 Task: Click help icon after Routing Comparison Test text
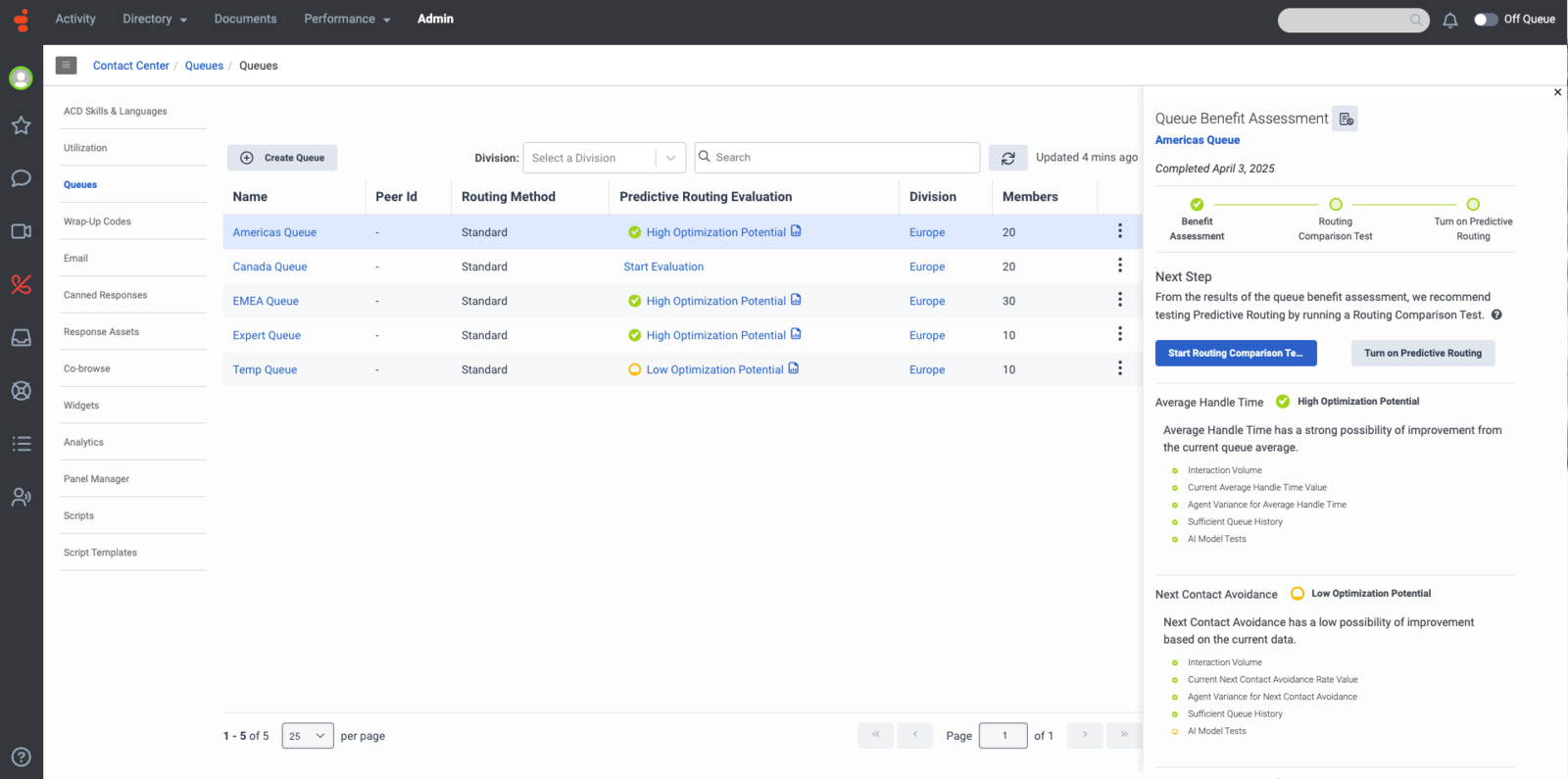click(x=1496, y=315)
